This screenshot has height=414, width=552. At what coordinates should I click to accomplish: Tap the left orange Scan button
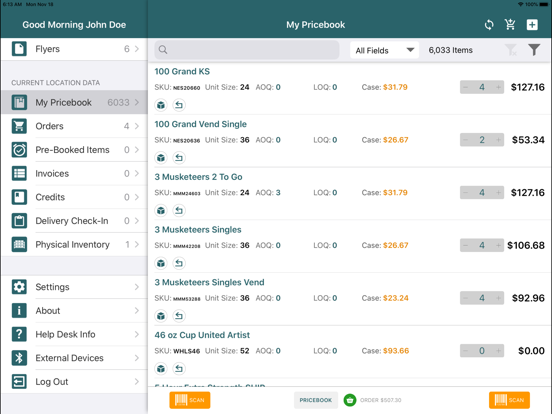[190, 400]
